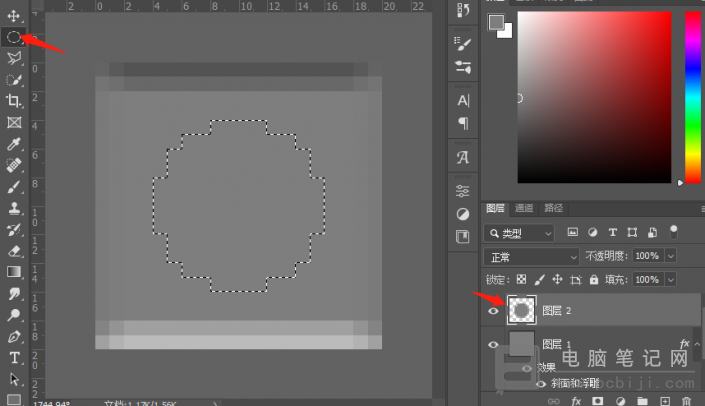Screen dimensions: 705x406
Task: Create a new layer group
Action: pos(643,401)
